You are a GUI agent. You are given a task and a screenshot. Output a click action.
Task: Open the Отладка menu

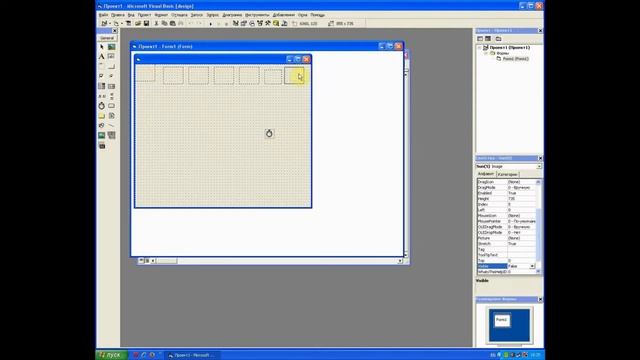[x=179, y=15]
